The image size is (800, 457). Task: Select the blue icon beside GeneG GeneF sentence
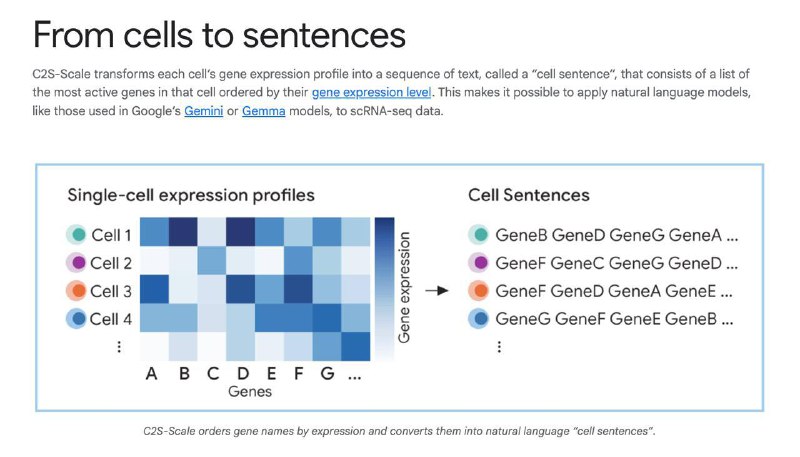click(x=480, y=319)
